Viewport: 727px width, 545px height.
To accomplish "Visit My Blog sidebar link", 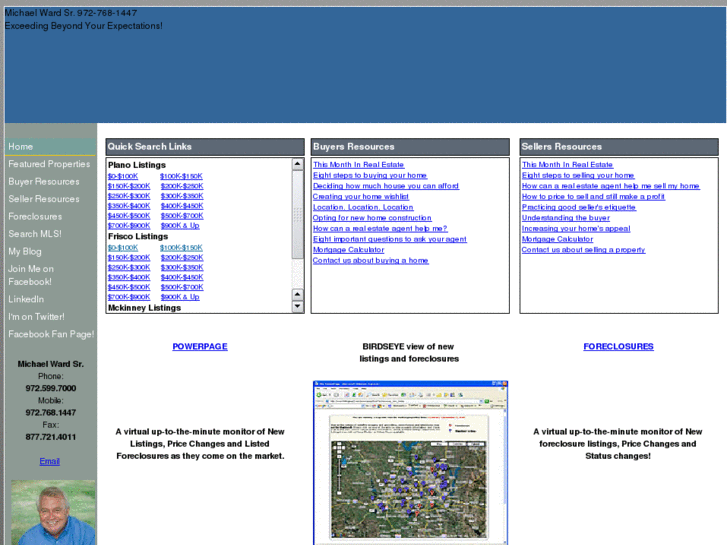I will click(25, 252).
